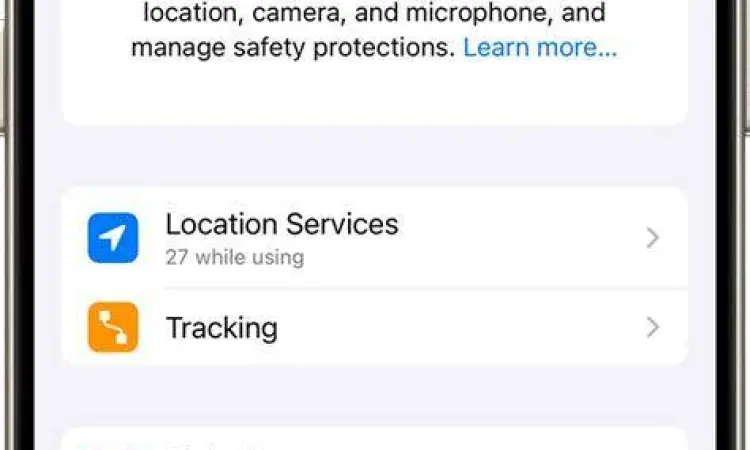The image size is (750, 450).
Task: Click the "manage safety protections" text
Action: [293, 48]
